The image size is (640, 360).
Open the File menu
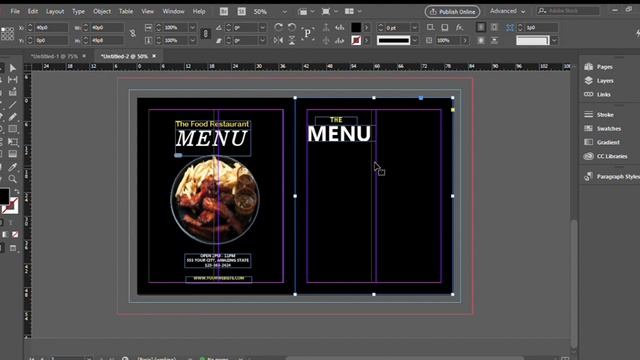[x=15, y=11]
